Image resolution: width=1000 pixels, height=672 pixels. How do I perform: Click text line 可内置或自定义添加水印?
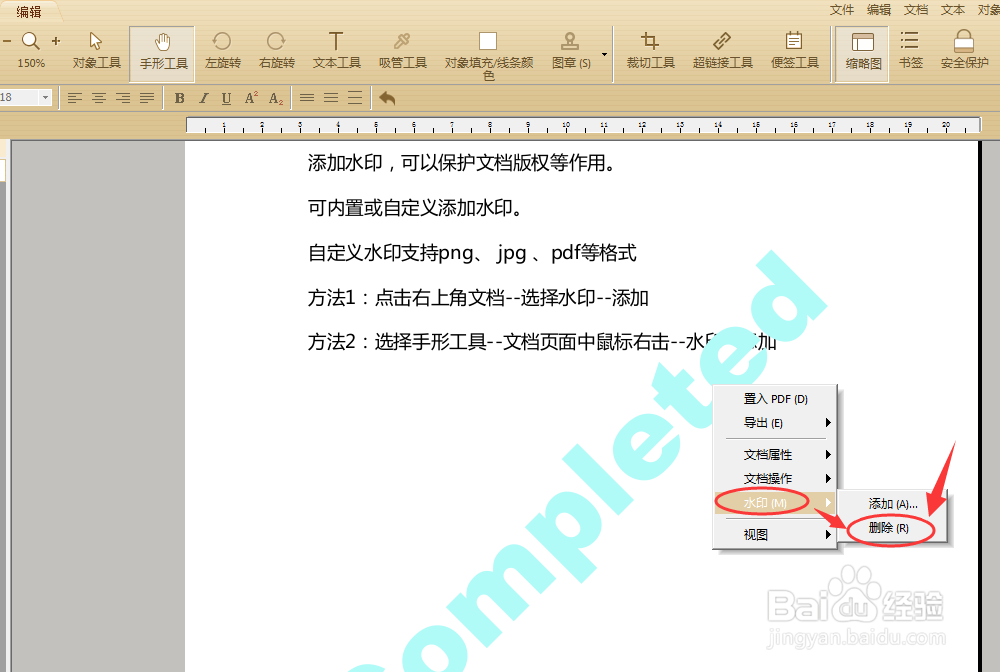[x=415, y=208]
